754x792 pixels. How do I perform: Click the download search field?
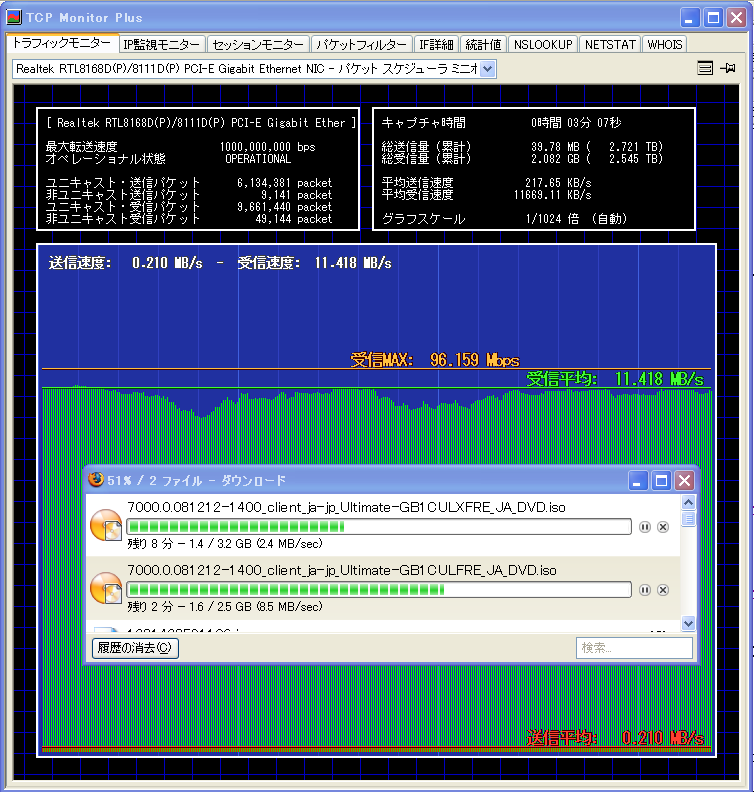coord(634,648)
